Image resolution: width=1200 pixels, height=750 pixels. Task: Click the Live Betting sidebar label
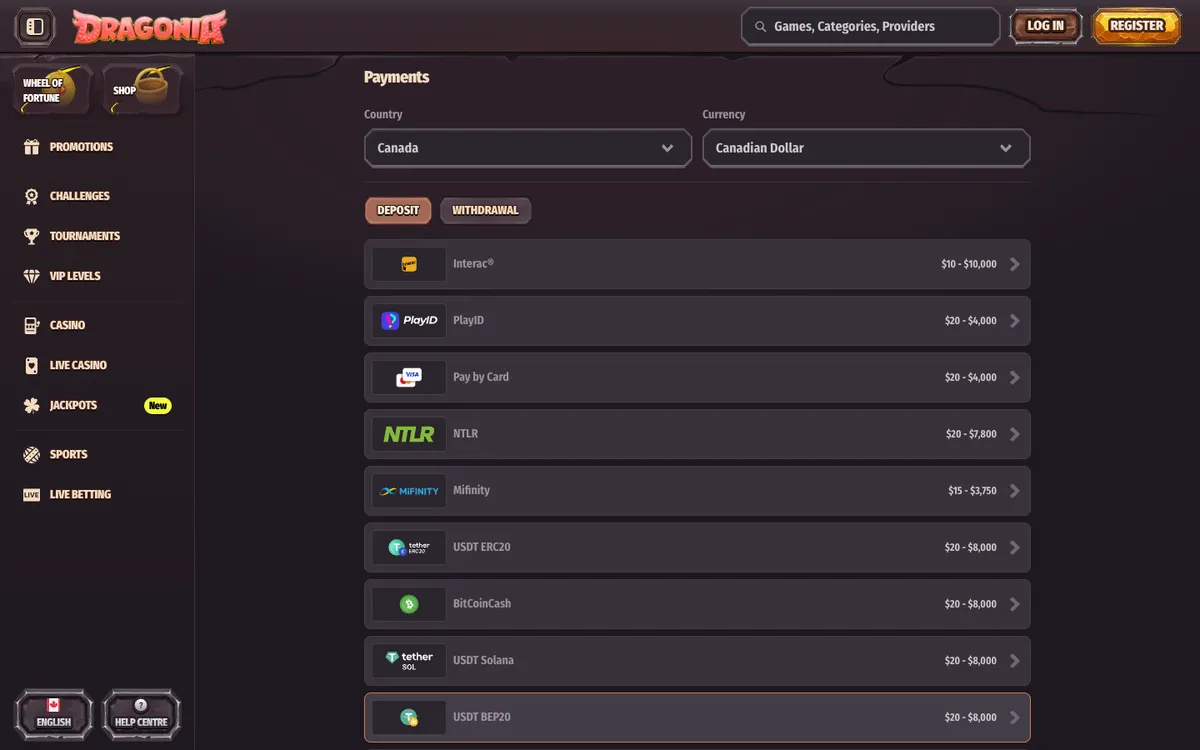tap(80, 494)
